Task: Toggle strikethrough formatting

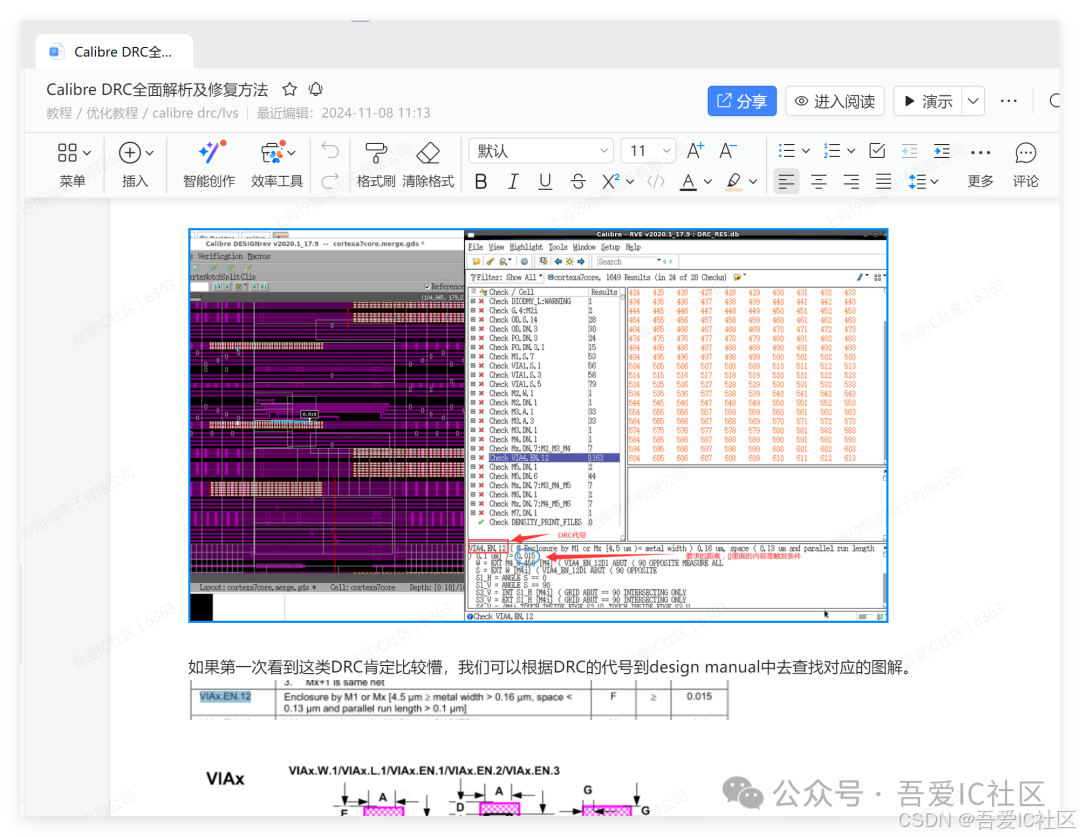Action: click(x=578, y=181)
